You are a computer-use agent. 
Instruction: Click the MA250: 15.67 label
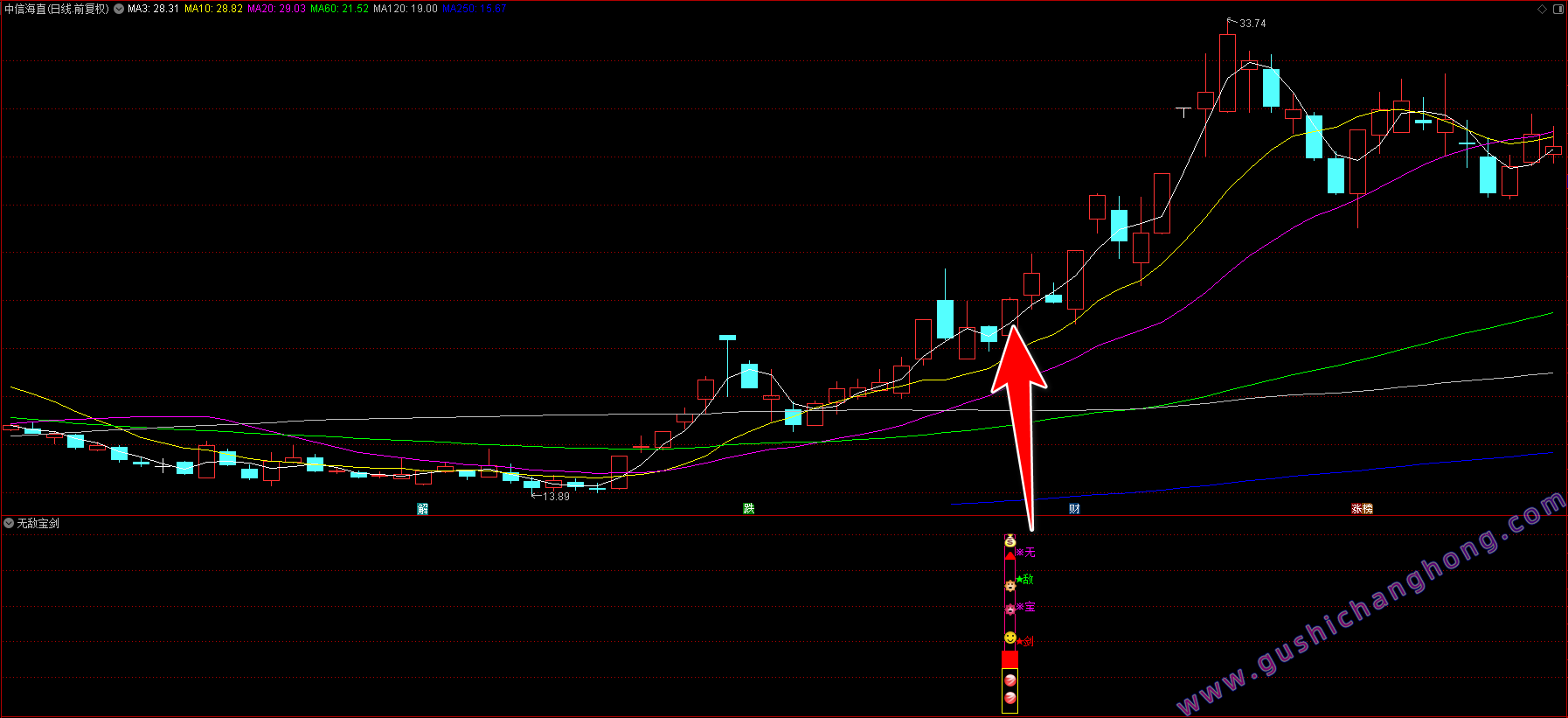click(474, 9)
